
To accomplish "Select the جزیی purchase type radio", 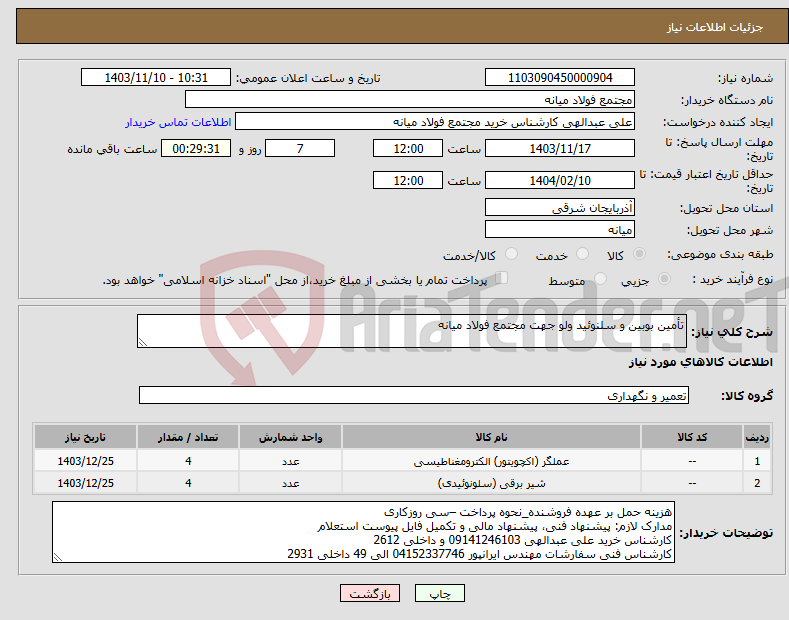I will click(664, 279).
